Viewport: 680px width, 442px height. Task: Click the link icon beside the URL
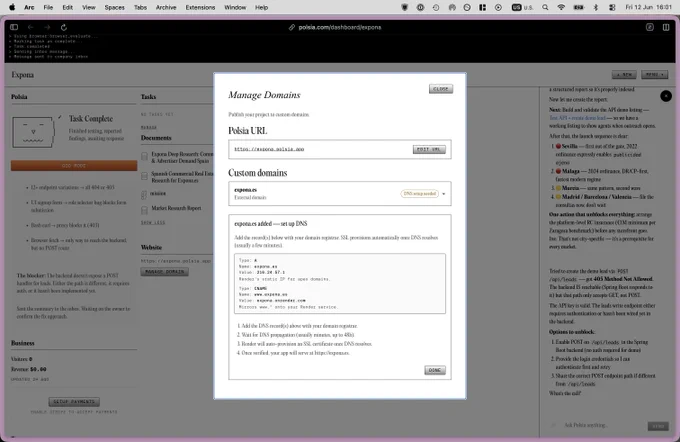292,27
